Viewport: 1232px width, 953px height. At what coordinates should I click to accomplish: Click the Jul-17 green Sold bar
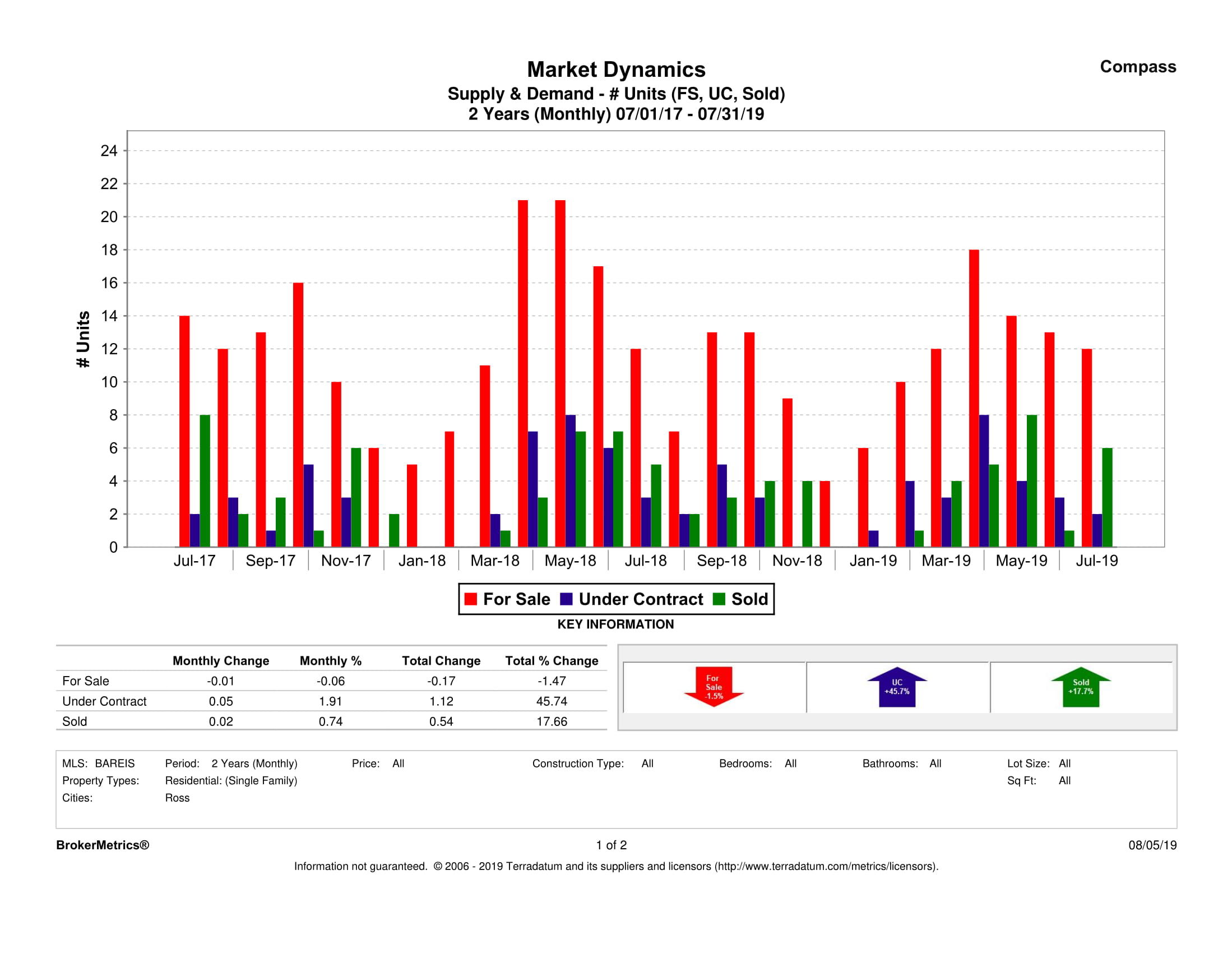[x=205, y=481]
